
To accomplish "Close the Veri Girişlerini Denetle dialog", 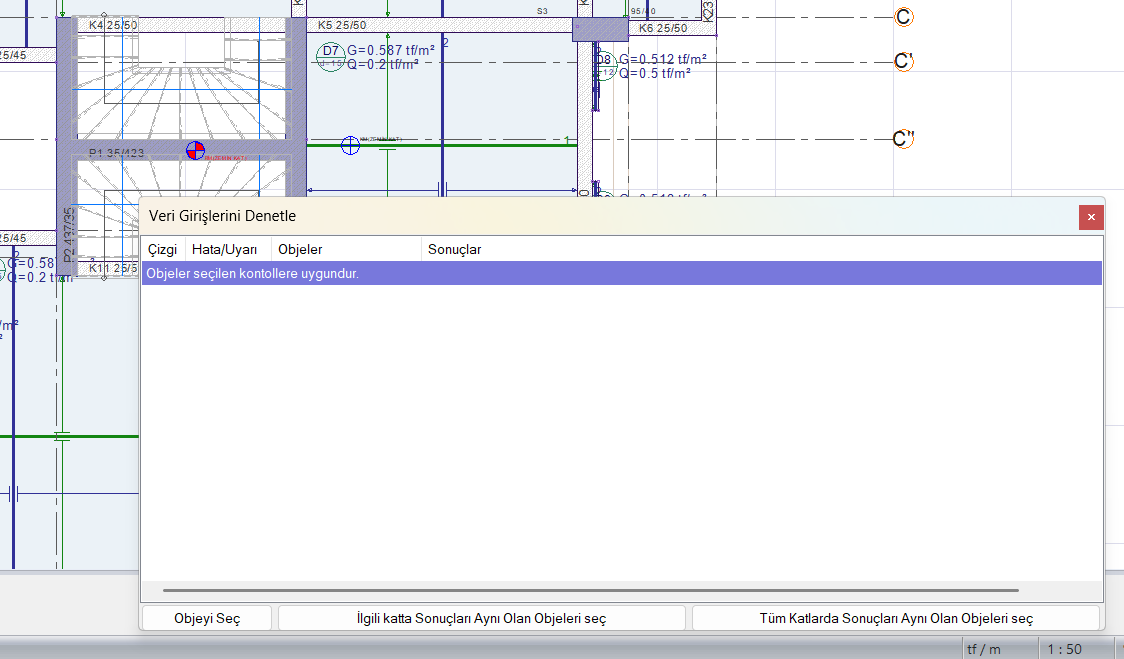I will pyautogui.click(x=1091, y=217).
